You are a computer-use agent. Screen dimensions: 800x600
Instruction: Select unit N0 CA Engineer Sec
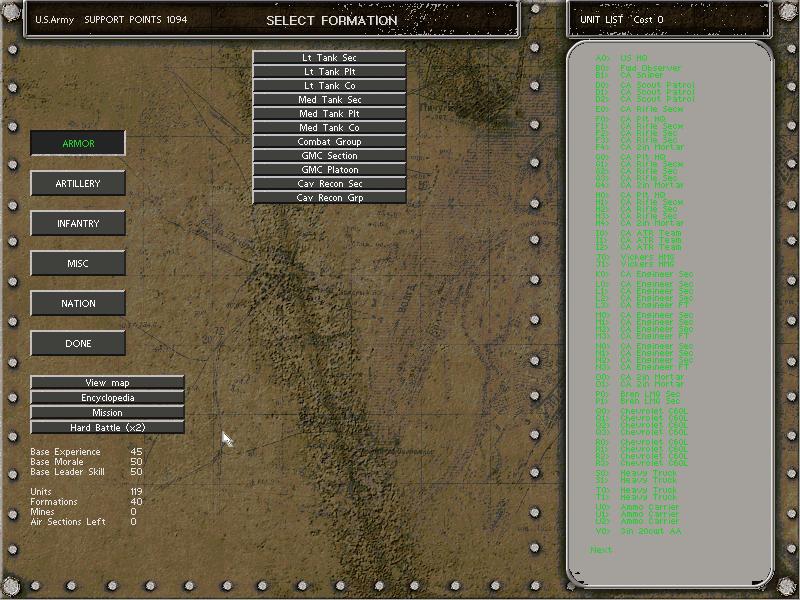tap(644, 346)
